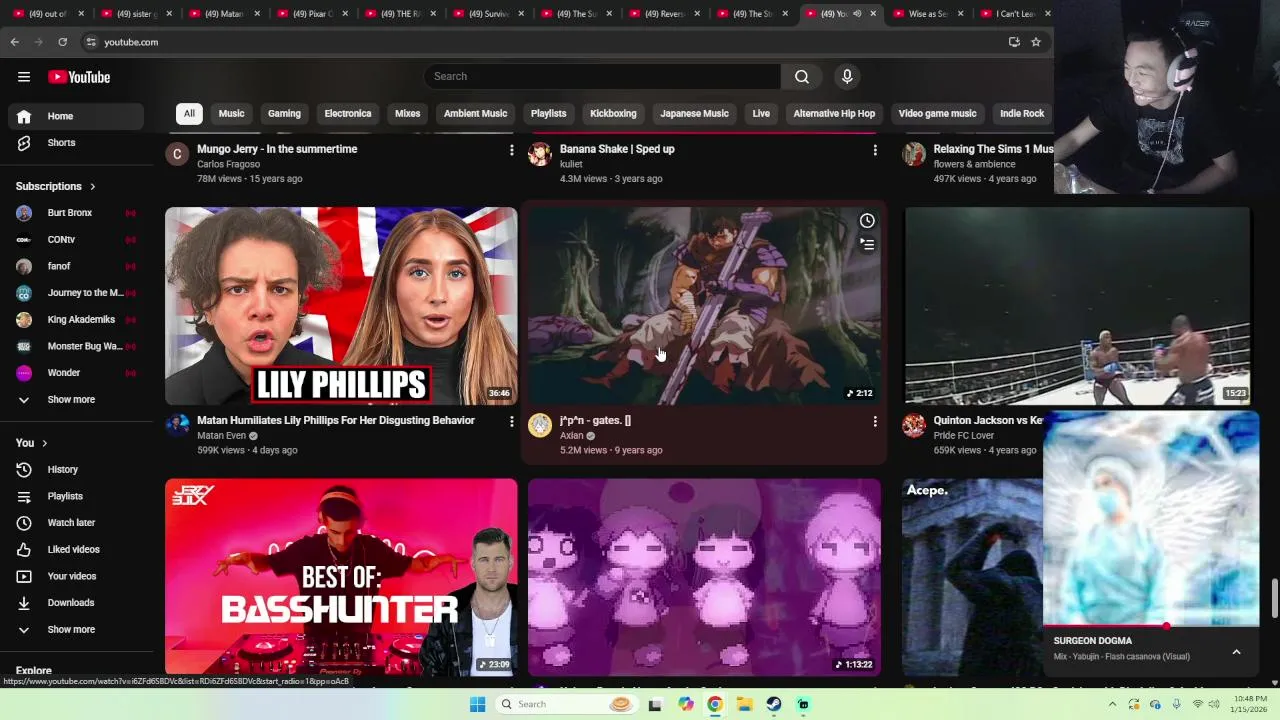Screen dimensions: 1280x720
Task: Open the Matan Even channel link
Action: [x=221, y=436]
